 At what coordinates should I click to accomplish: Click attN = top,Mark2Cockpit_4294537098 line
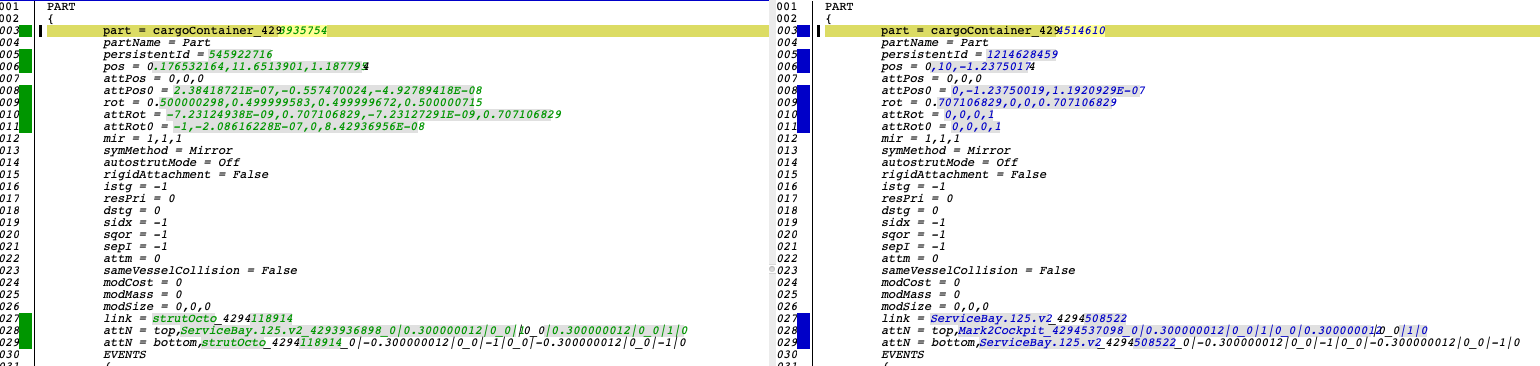click(x=1154, y=330)
